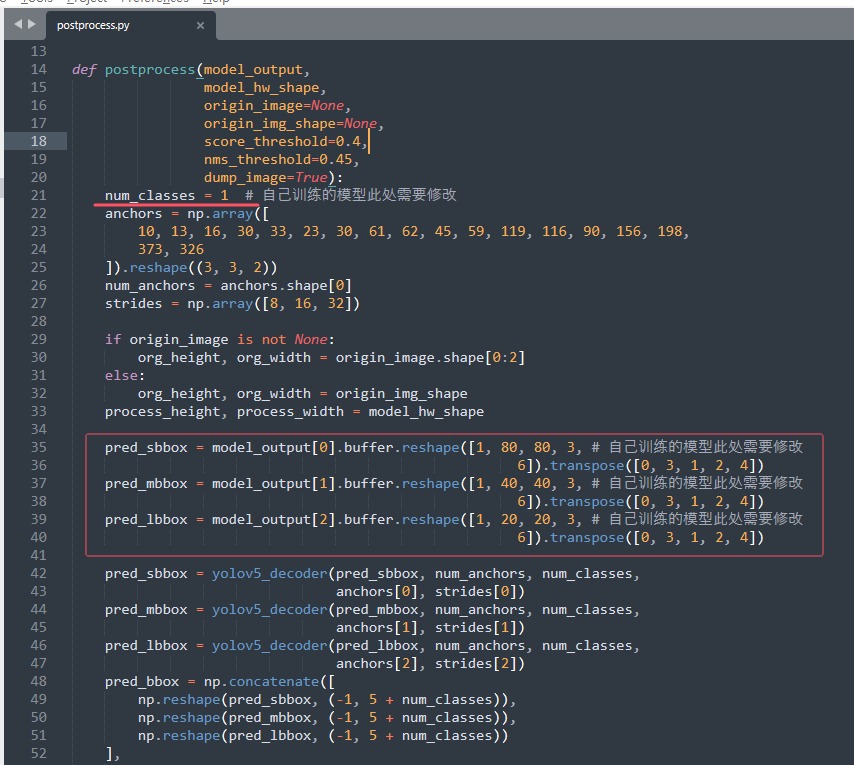Click model_hw_shape parameter on line 15
Viewport: 854px width, 765px height.
point(261,88)
